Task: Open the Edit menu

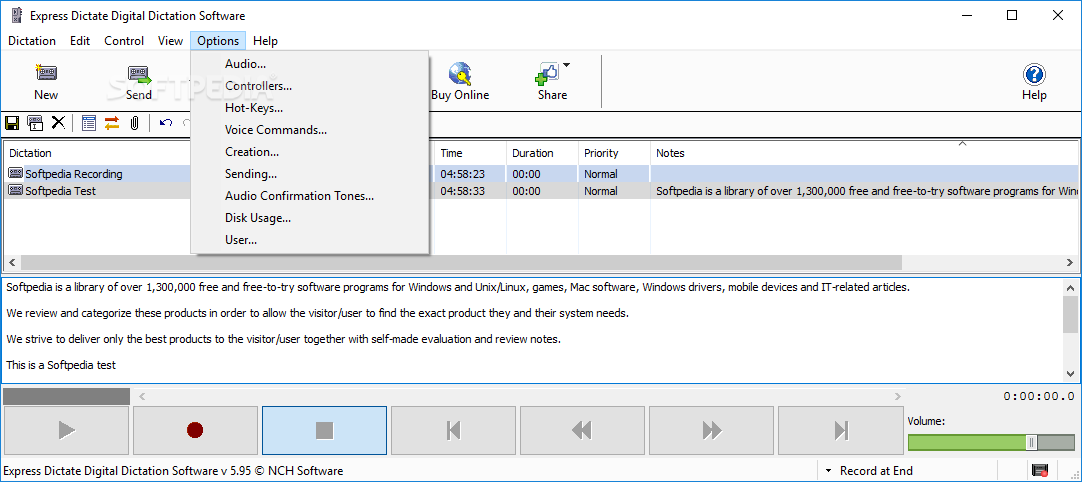Action: tap(80, 41)
